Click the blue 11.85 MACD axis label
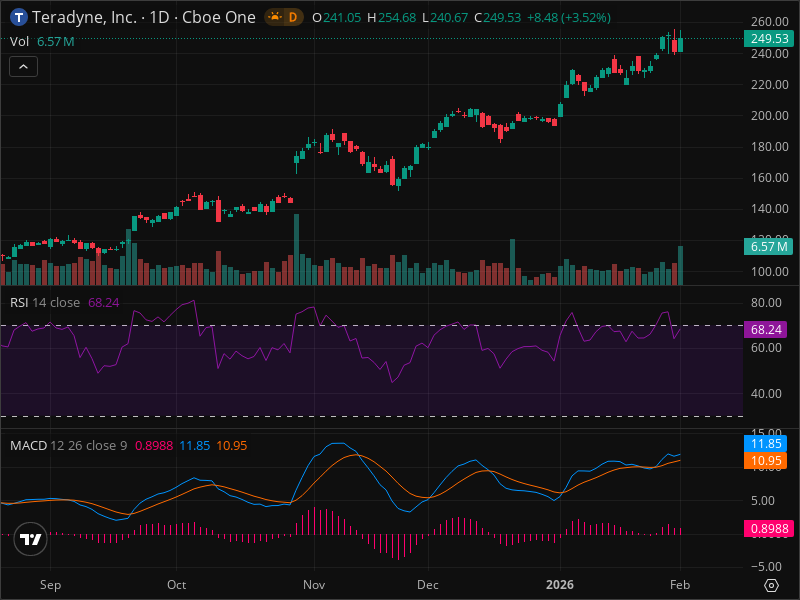Viewport: 800px width, 600px height. click(765, 444)
